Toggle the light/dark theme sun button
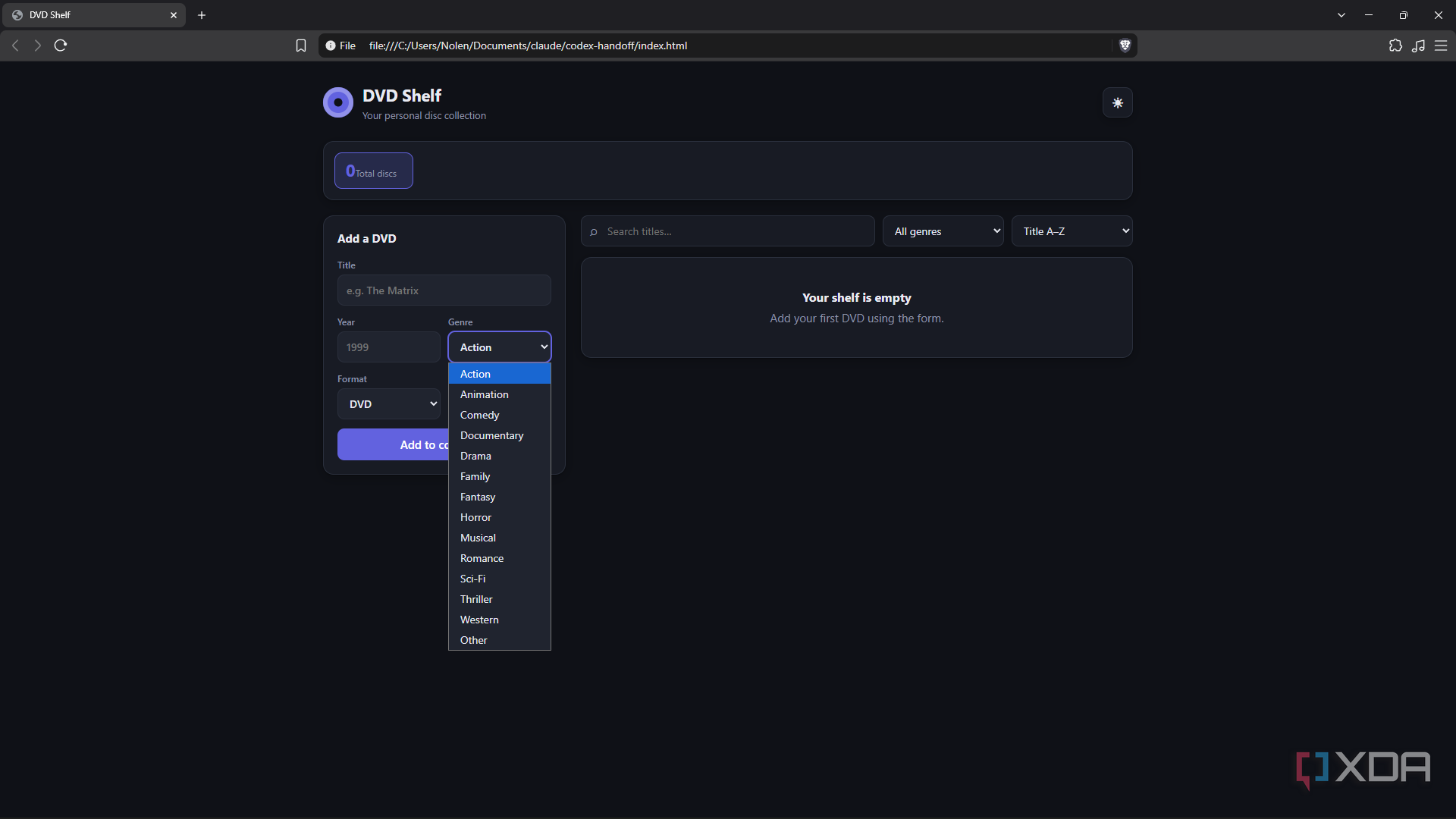 [1117, 103]
